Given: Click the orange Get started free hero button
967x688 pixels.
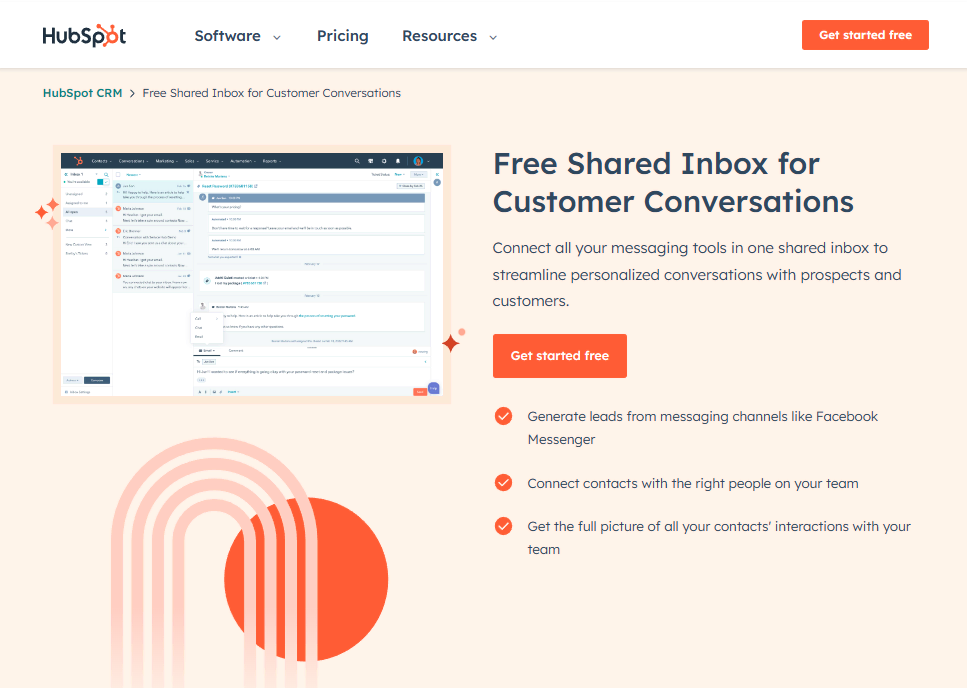Looking at the screenshot, I should (559, 355).
